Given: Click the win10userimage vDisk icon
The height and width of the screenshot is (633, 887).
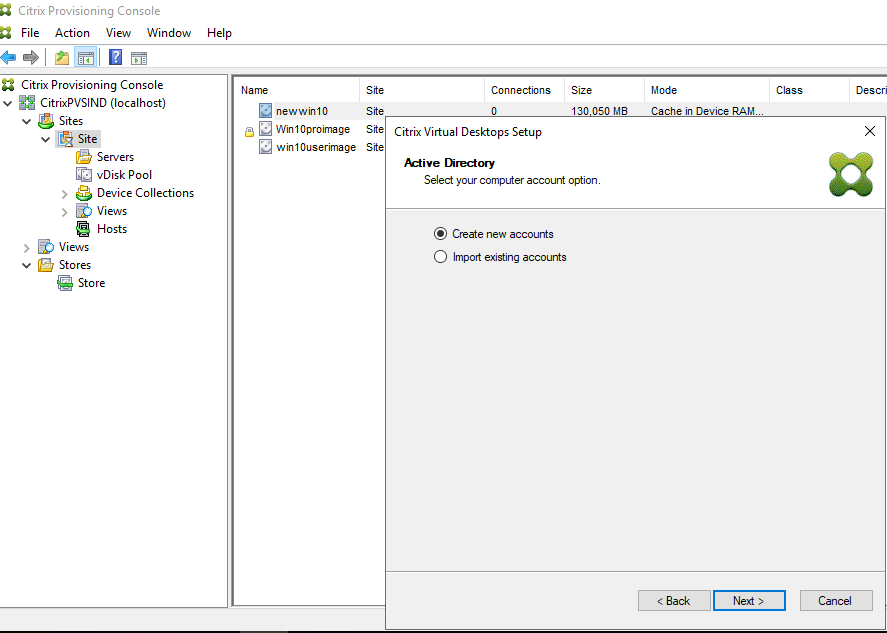Looking at the screenshot, I should tap(265, 147).
